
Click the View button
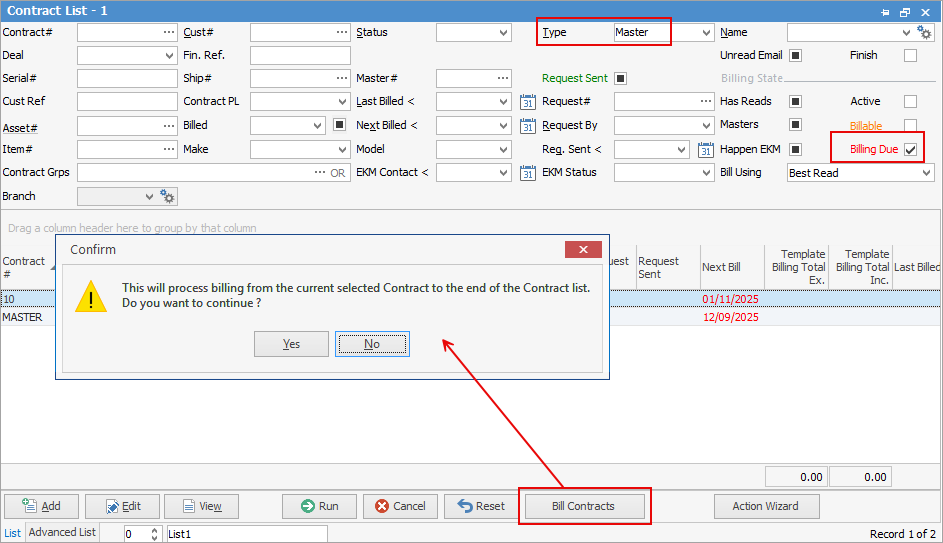(x=201, y=506)
